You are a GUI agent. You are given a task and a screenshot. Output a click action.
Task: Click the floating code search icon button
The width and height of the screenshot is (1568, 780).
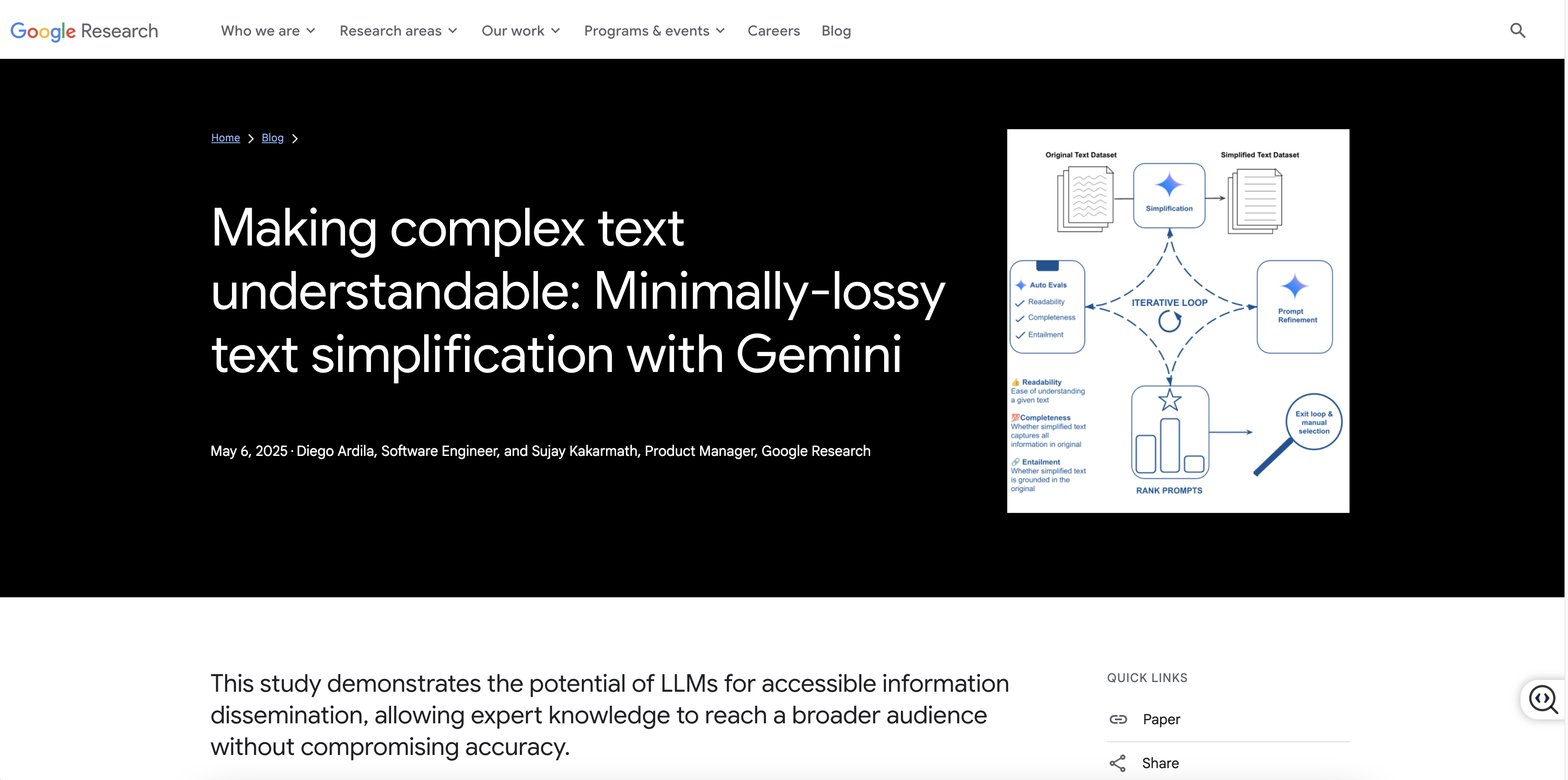[1543, 699]
